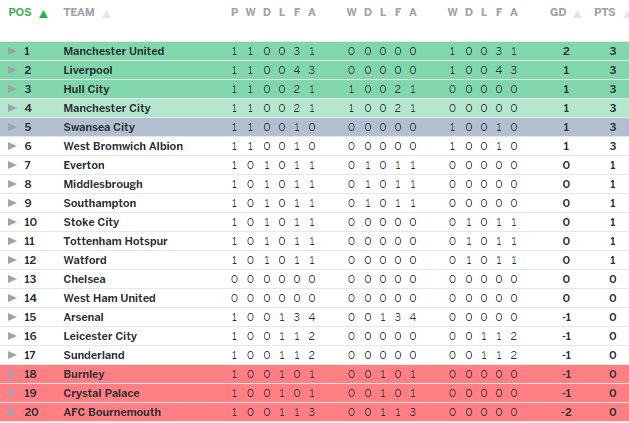Click the triangle icon on Arsenal row
Viewport: 629px width, 423px height.
click(x=12, y=317)
